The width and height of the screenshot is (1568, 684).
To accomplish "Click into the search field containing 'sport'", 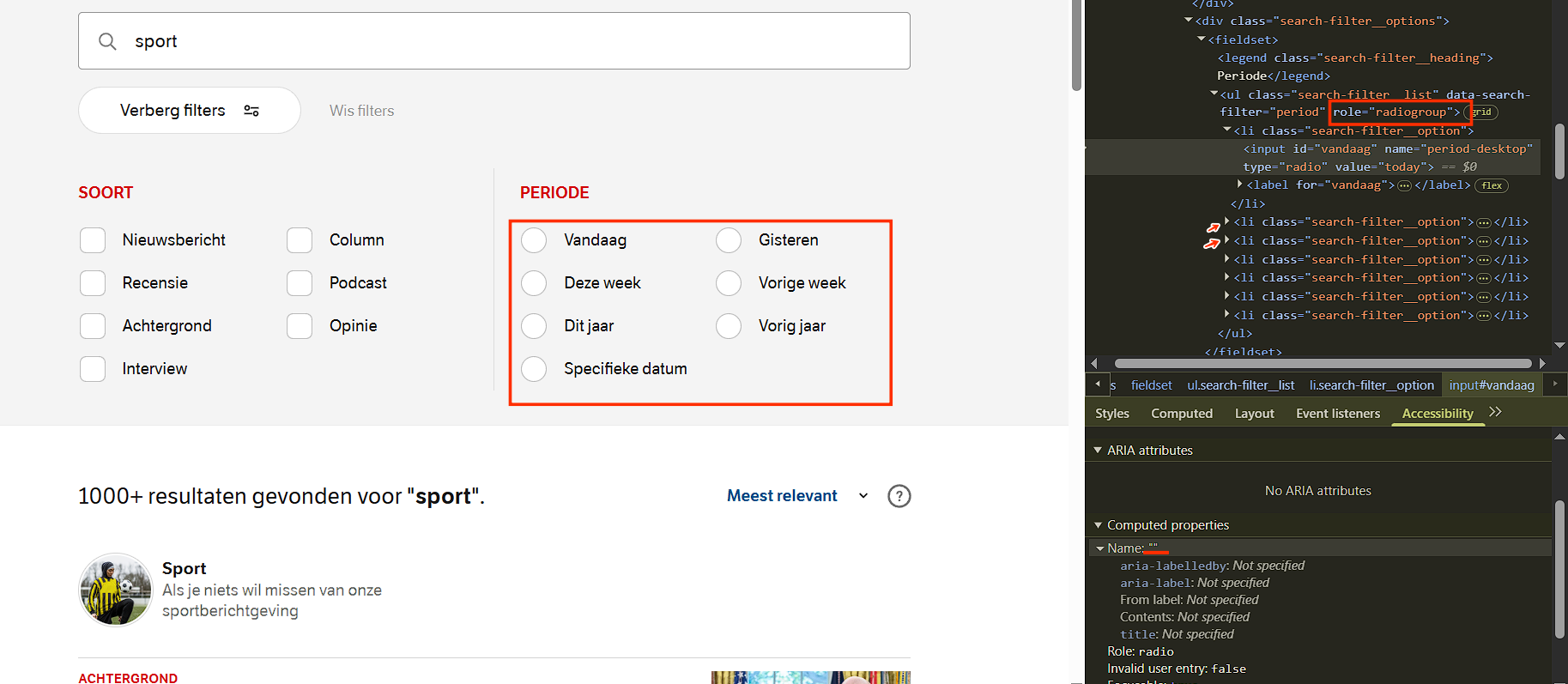I will point(515,41).
